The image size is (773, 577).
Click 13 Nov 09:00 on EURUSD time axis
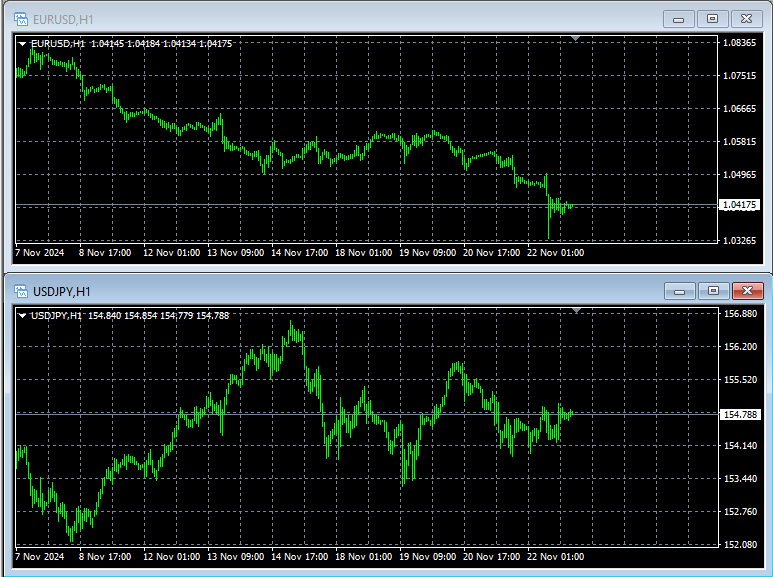[236, 253]
